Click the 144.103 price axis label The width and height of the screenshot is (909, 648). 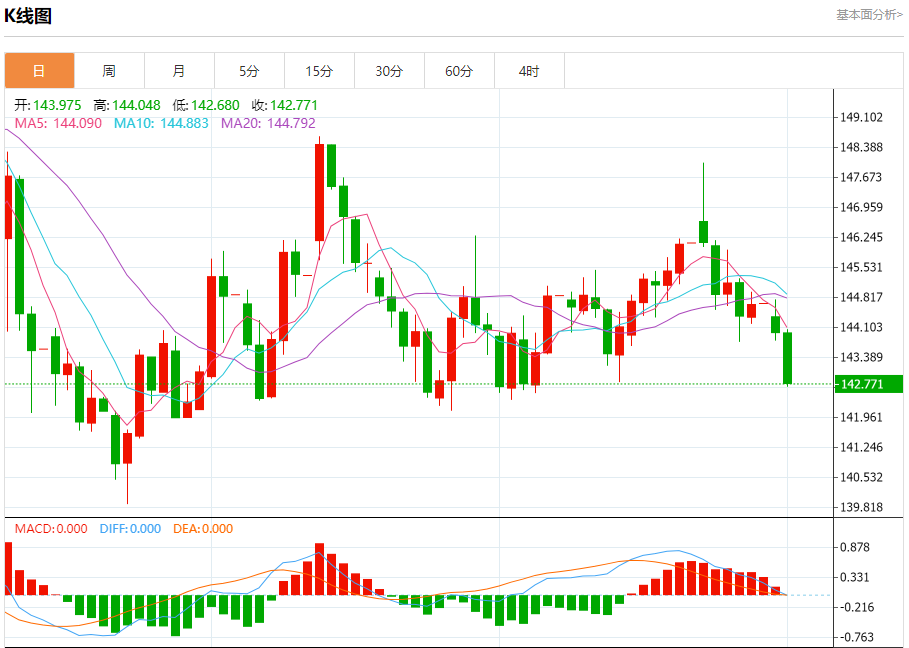click(861, 327)
